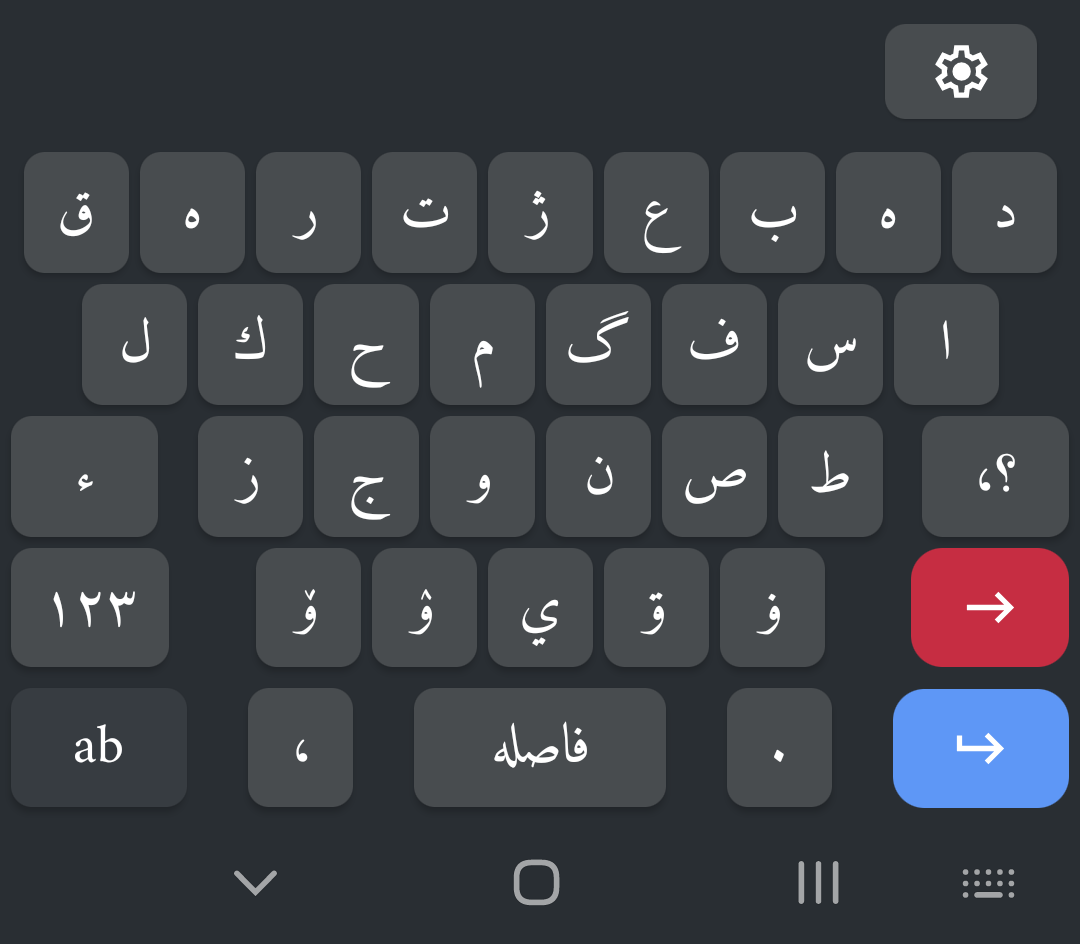
Task: Hide keyboard with the down chevron
Action: tap(256, 882)
